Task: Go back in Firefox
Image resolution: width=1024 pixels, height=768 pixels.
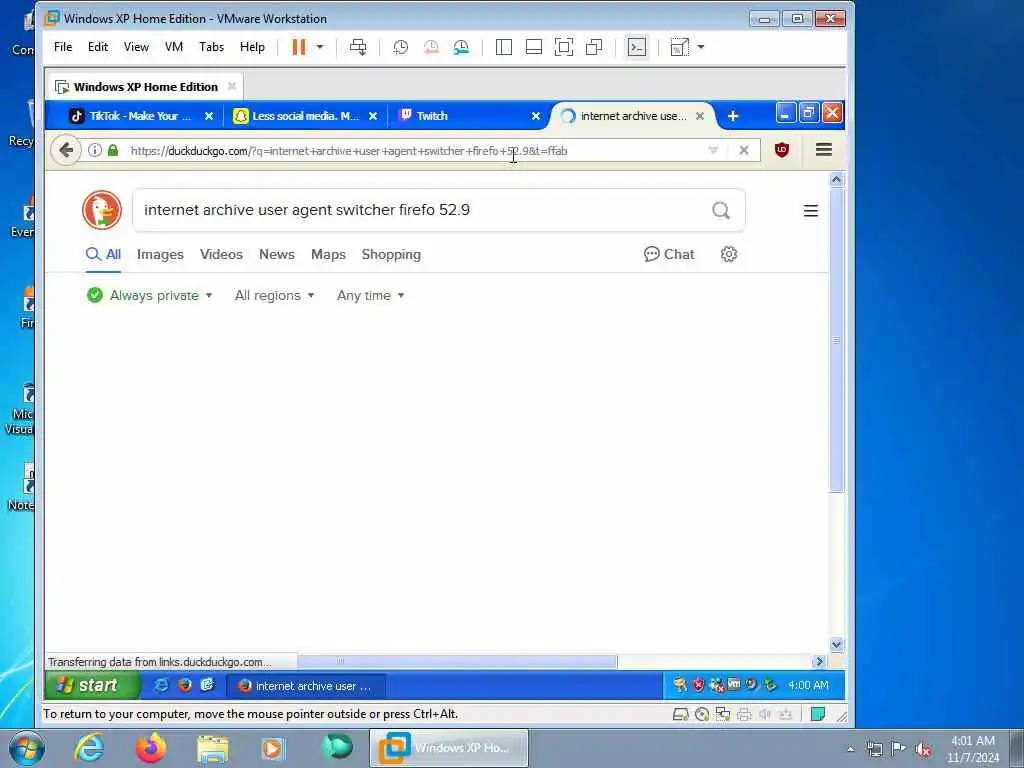Action: click(66, 150)
